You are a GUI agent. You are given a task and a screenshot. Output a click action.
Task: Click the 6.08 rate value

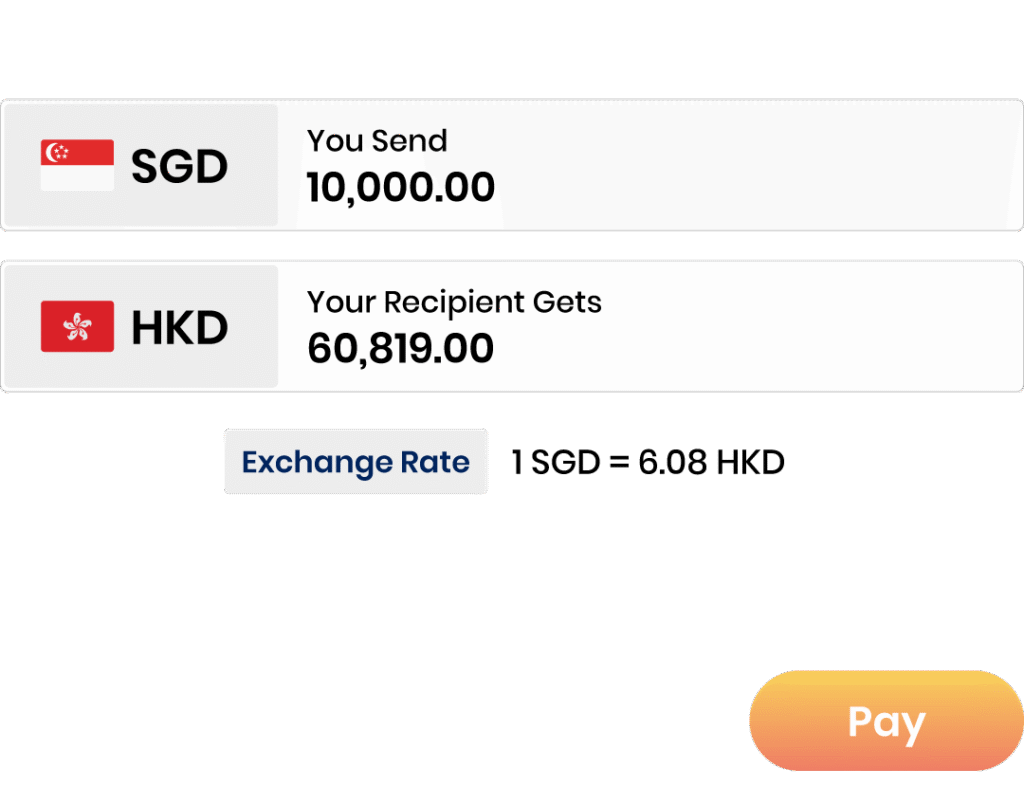(673, 462)
